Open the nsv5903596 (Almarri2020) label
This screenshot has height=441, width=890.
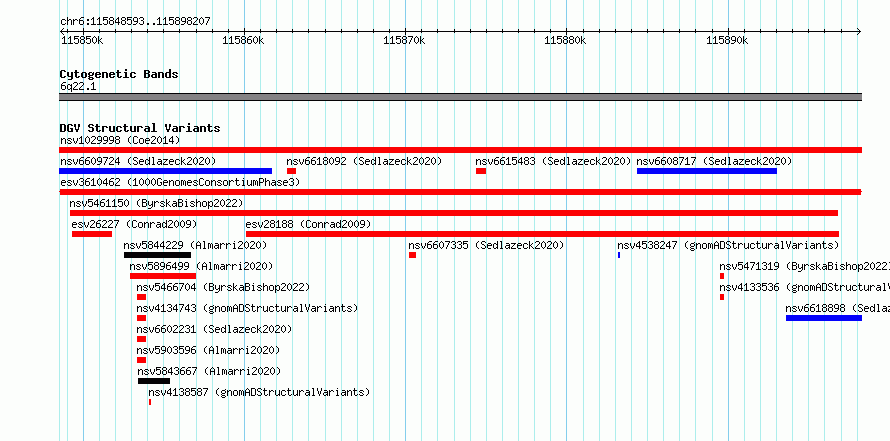[x=208, y=350]
